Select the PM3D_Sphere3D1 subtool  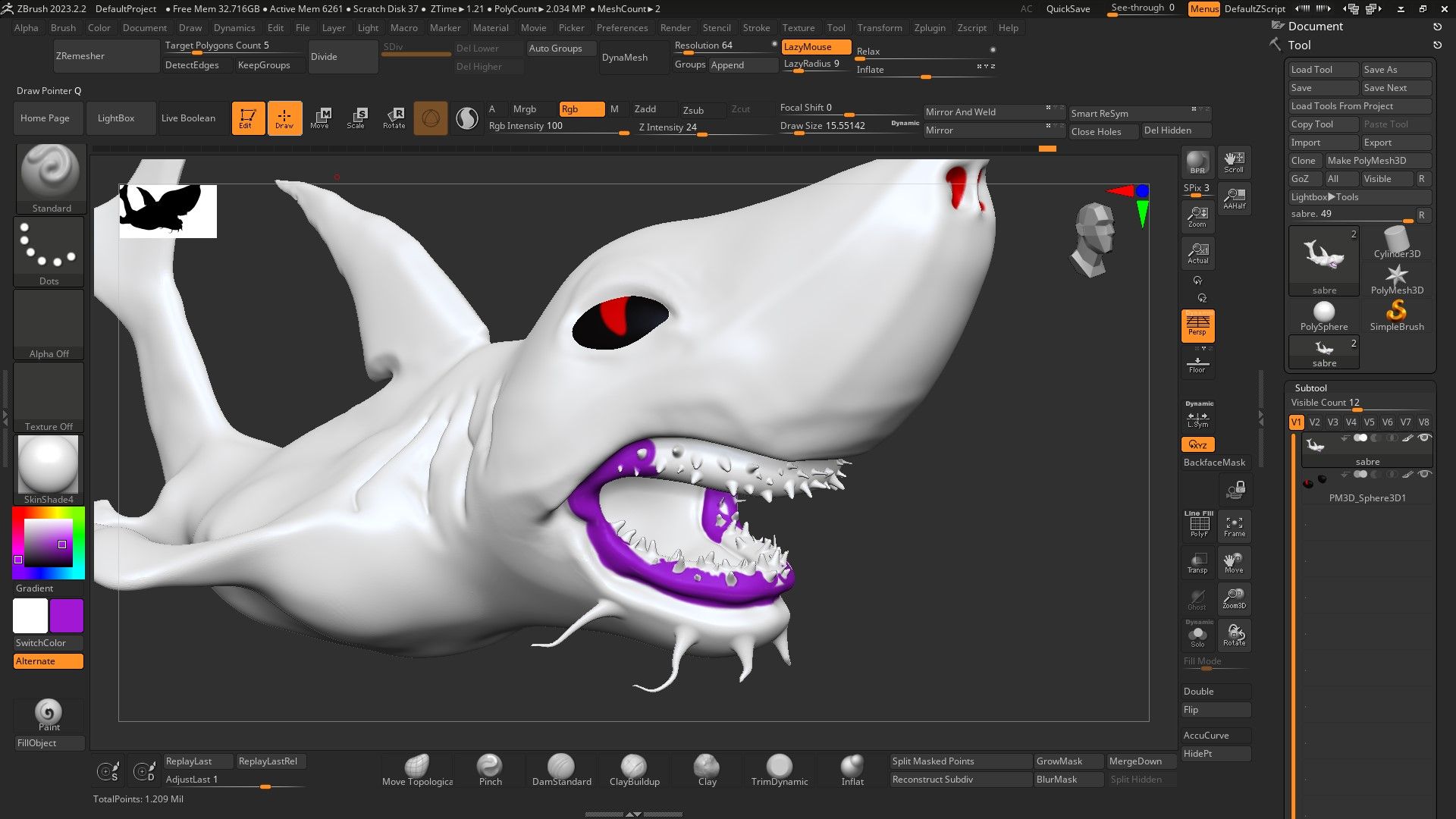(x=1367, y=498)
